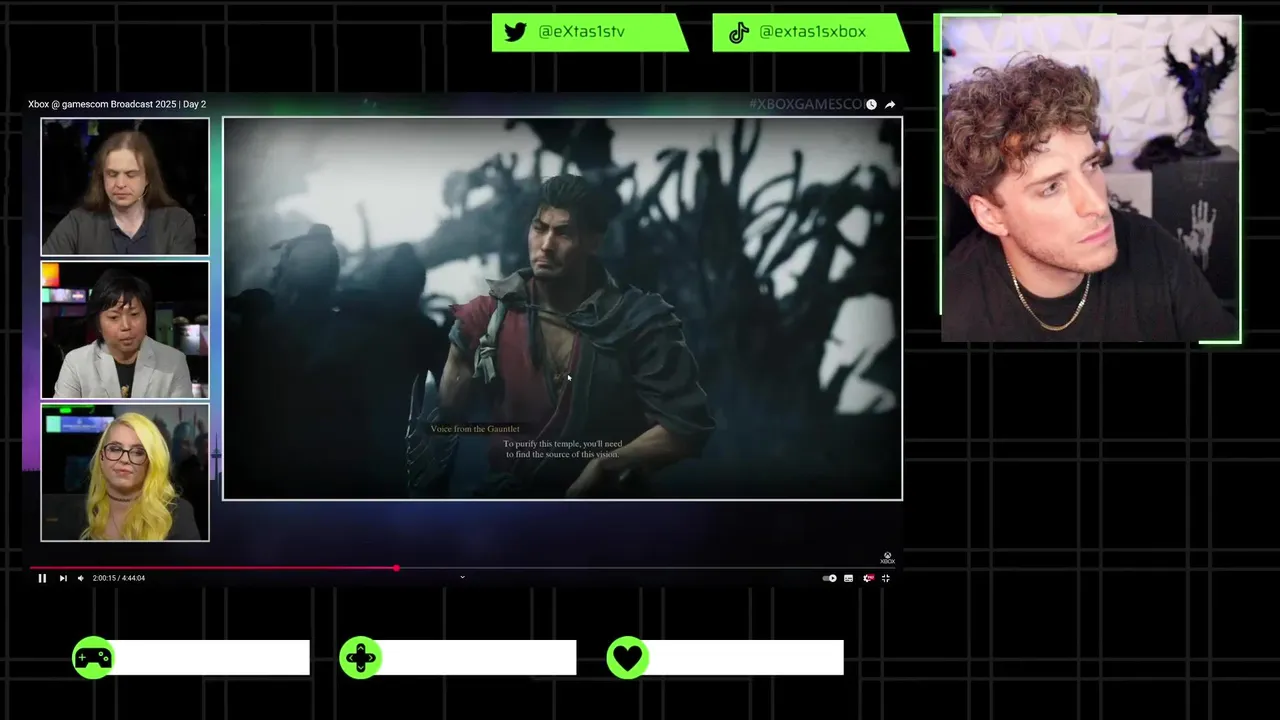Click the Share arrow icon

coord(890,104)
